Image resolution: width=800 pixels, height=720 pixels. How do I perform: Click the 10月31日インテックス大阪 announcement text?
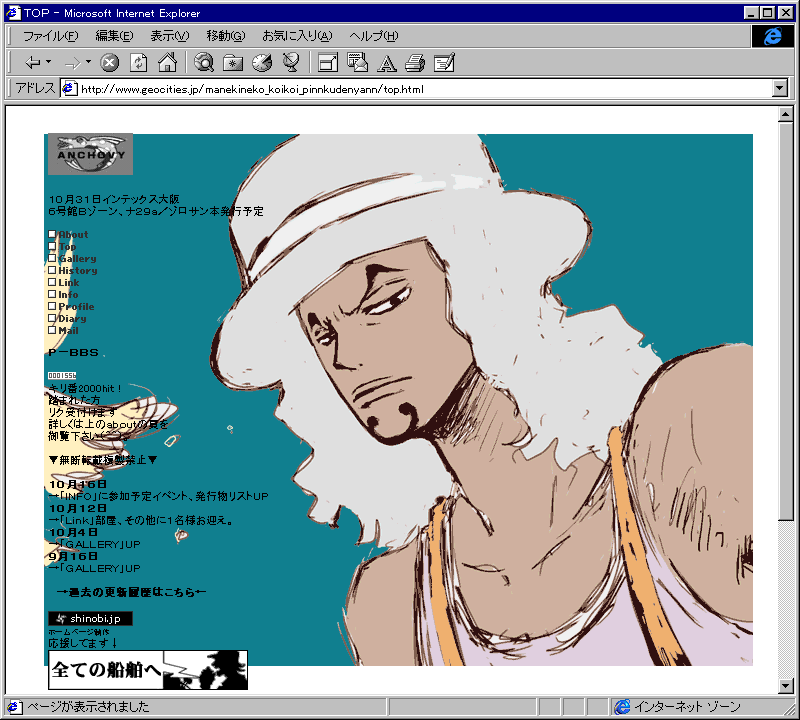[x=114, y=199]
